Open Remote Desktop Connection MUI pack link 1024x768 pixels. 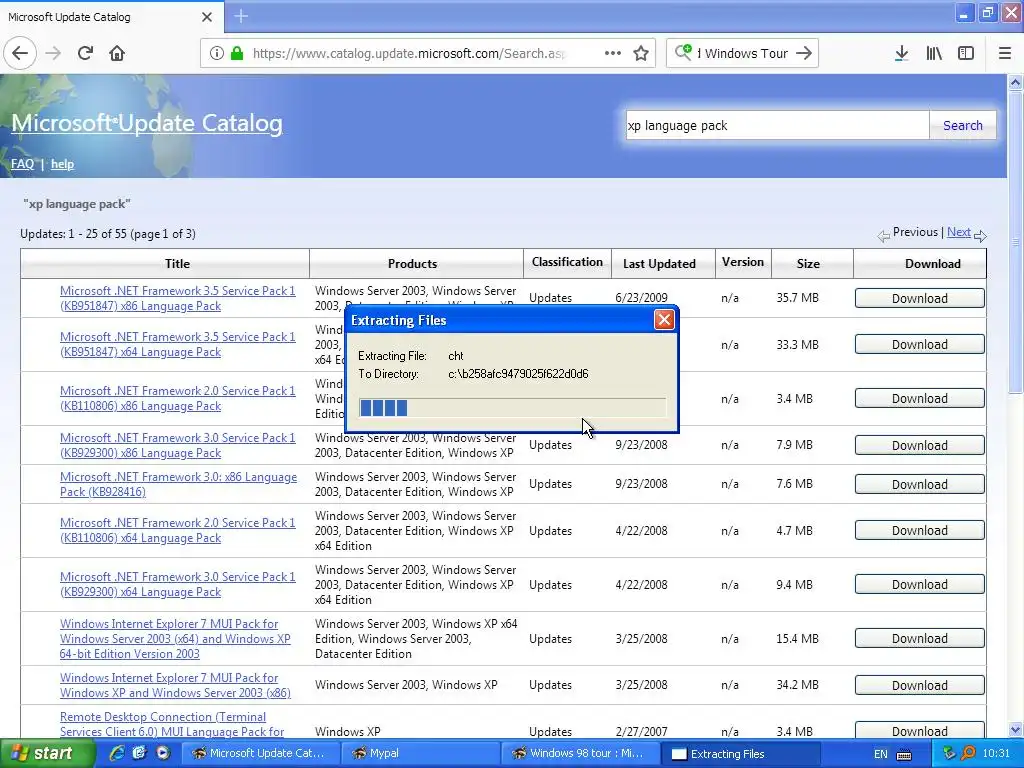point(172,724)
